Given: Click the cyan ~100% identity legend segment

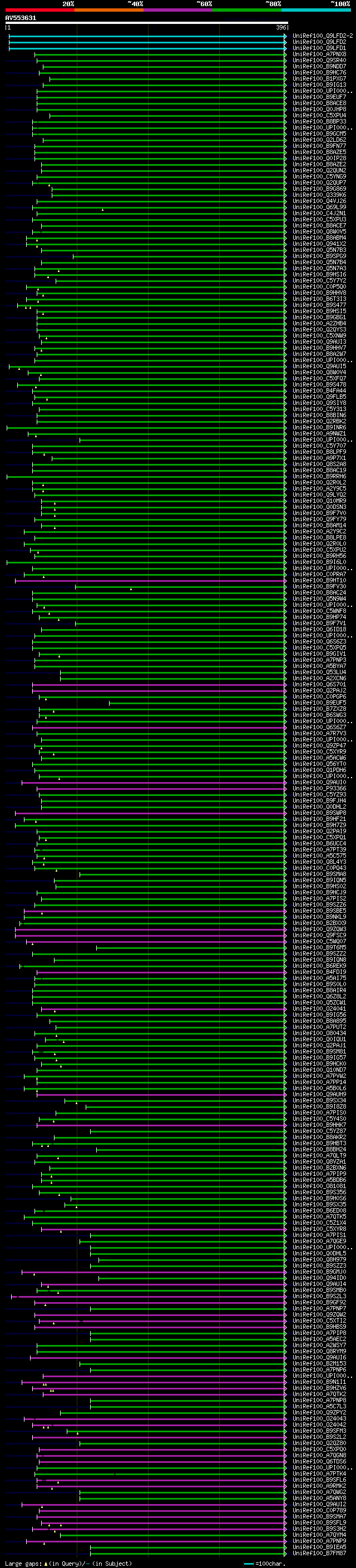Looking at the screenshot, I should 316,10.
